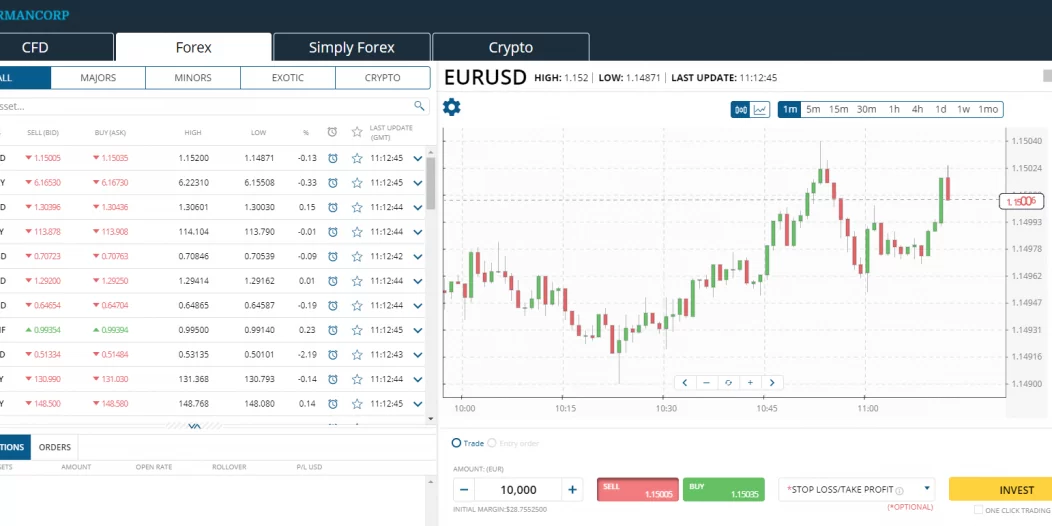This screenshot has width=1052, height=526.
Task: Enable One Click Trading checkbox
Action: [978, 510]
